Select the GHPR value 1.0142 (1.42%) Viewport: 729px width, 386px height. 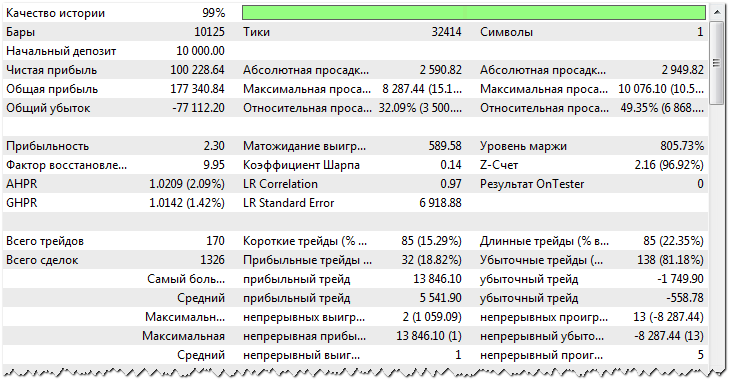point(187,203)
